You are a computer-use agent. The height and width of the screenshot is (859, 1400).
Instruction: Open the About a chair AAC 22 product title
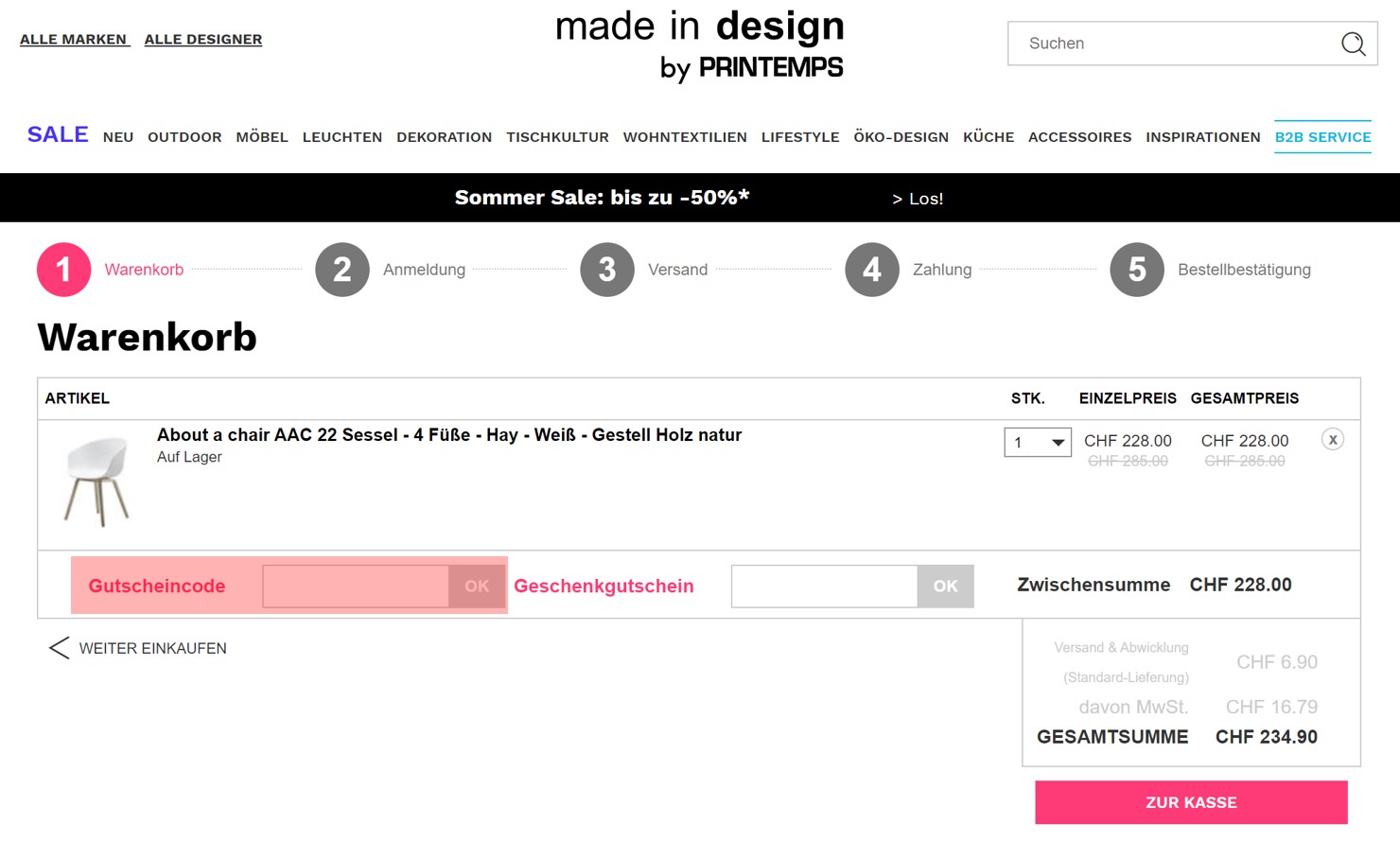click(449, 435)
